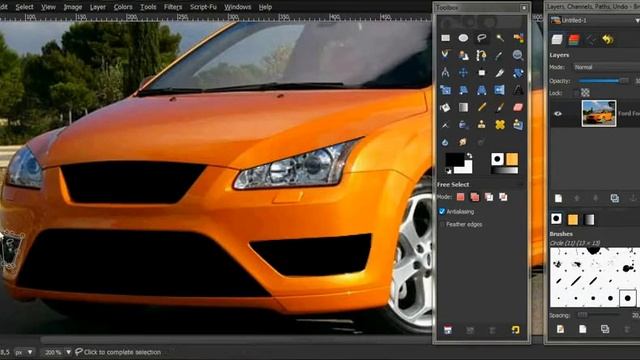Select the Blend gradient tool
The image size is (640, 360).
tap(463, 107)
